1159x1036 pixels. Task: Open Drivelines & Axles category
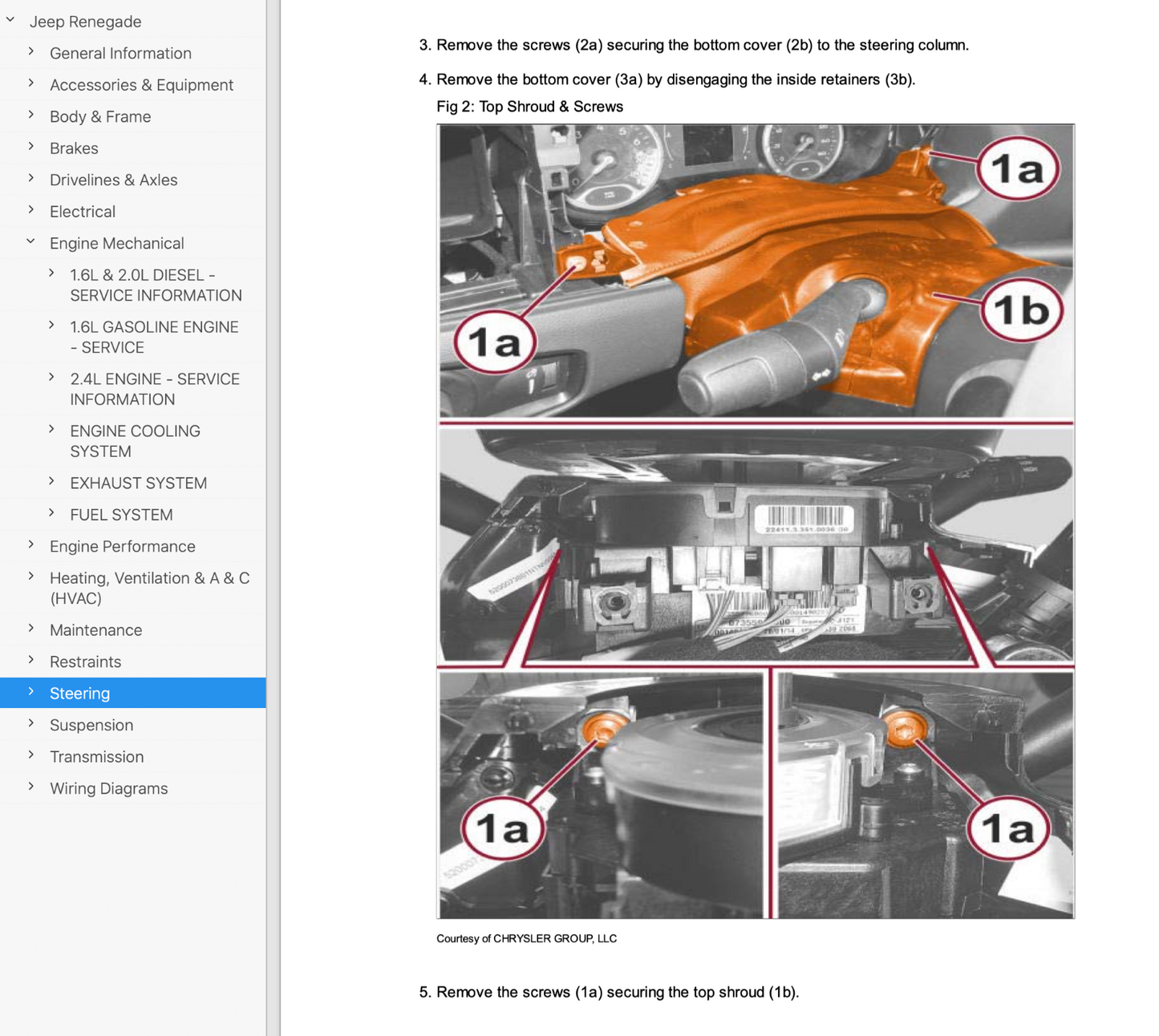(113, 180)
